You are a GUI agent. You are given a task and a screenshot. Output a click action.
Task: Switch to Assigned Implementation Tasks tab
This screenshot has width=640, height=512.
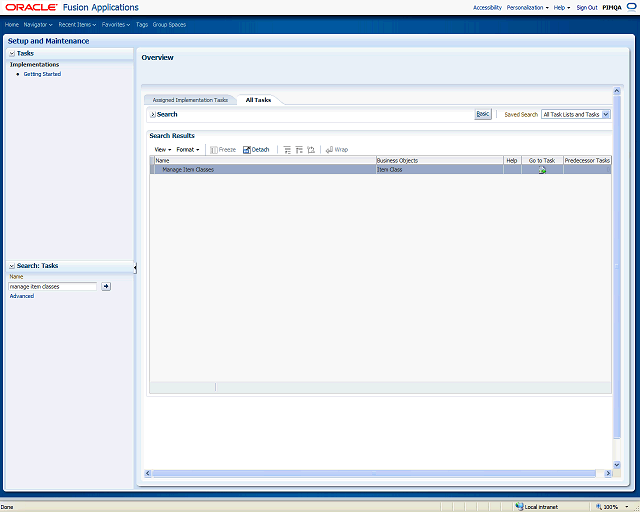pos(190,100)
